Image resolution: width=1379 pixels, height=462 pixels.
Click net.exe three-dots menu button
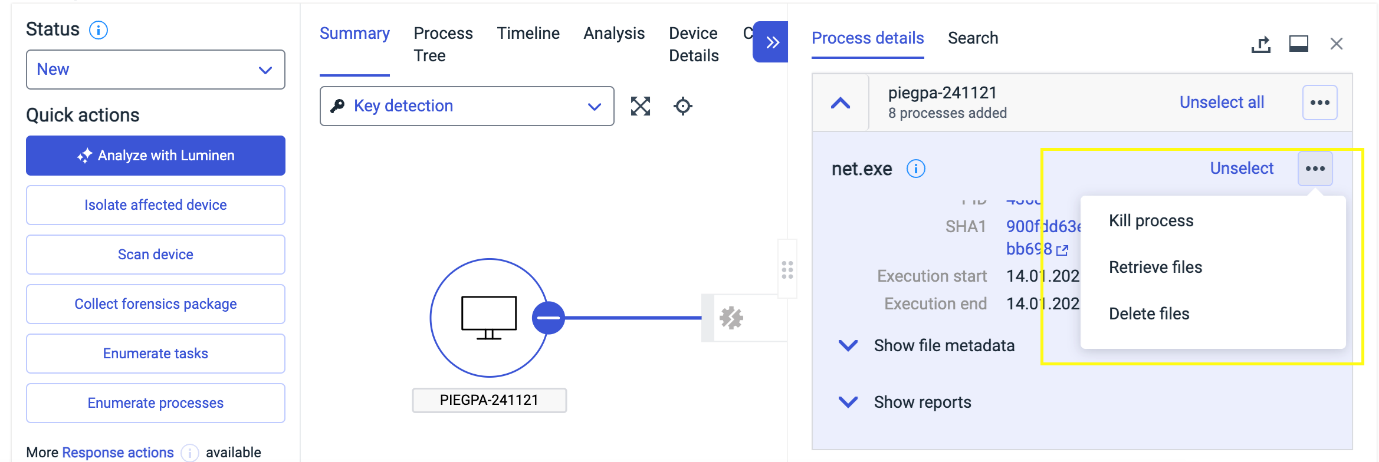(x=1315, y=169)
